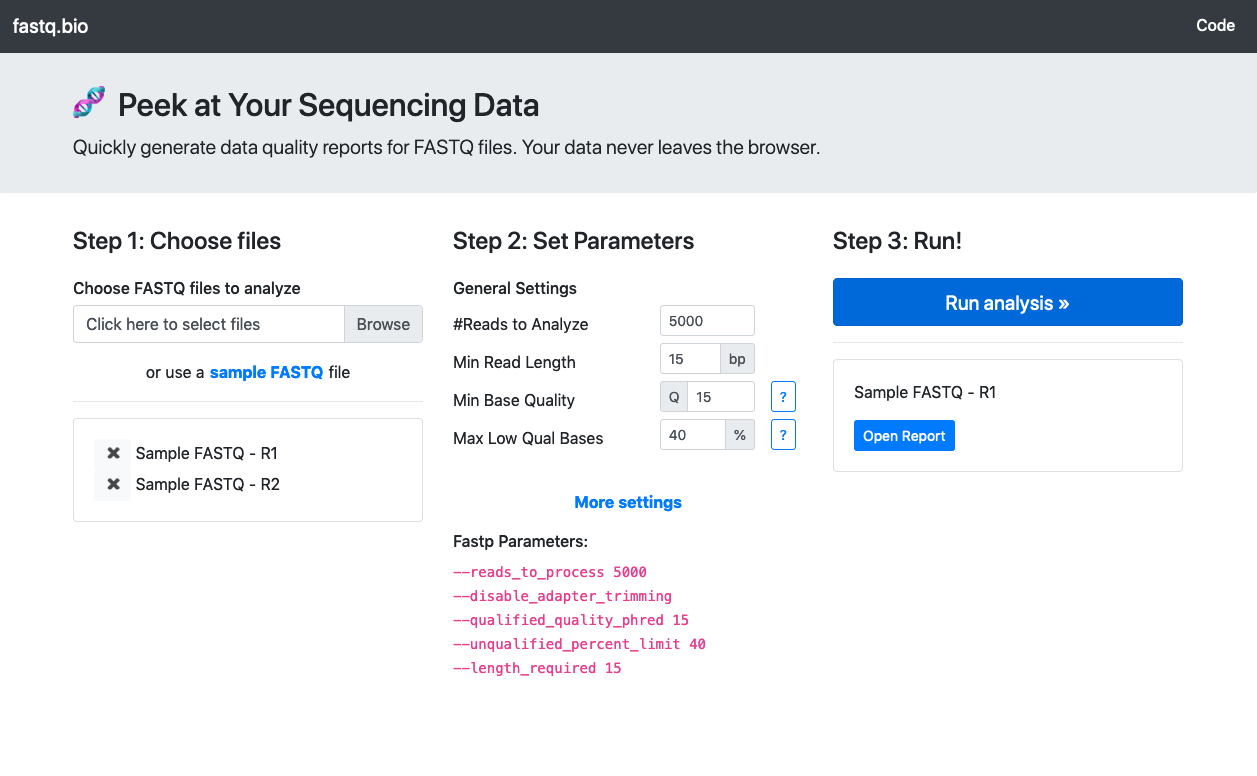
Task: Go to fastq.bio home logo
Action: point(50,26)
